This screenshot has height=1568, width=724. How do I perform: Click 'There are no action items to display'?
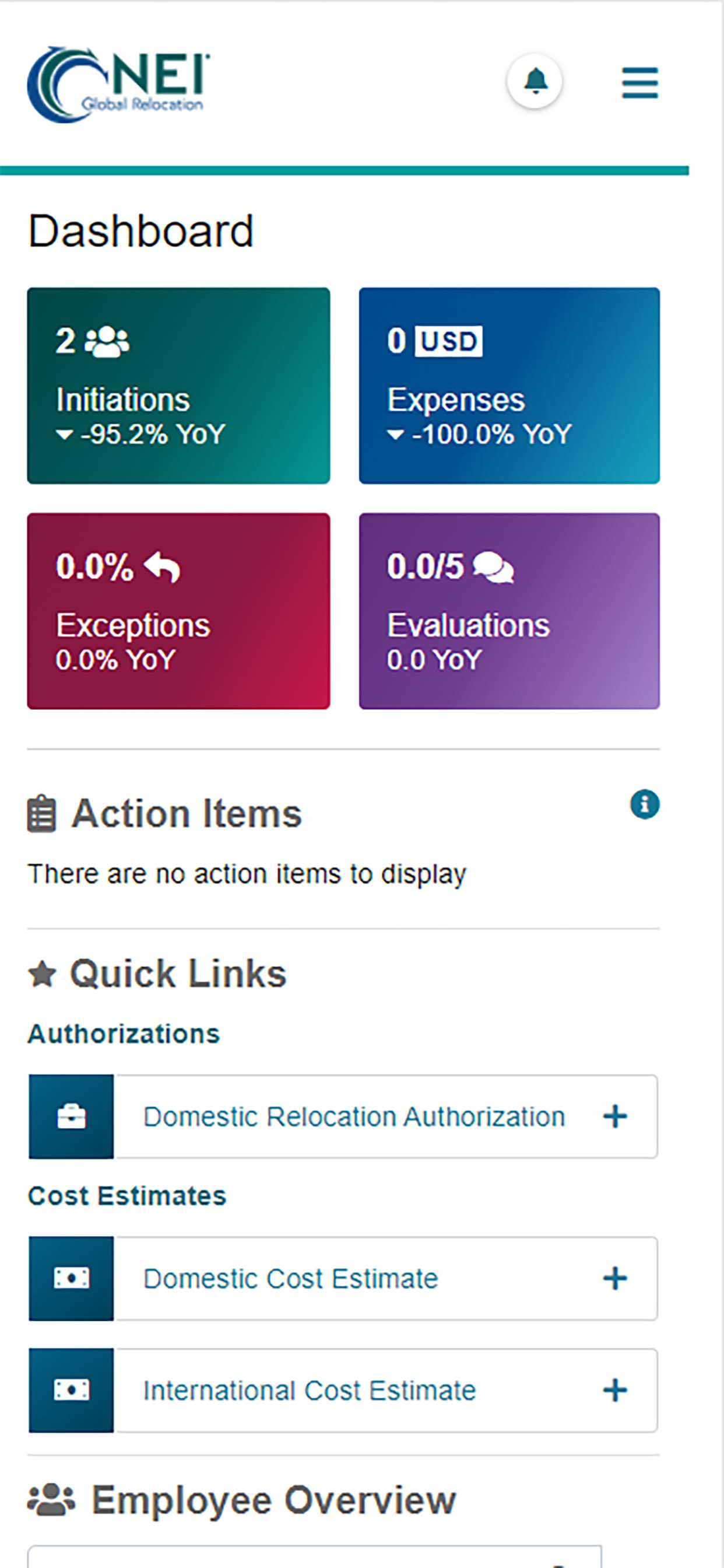247,874
